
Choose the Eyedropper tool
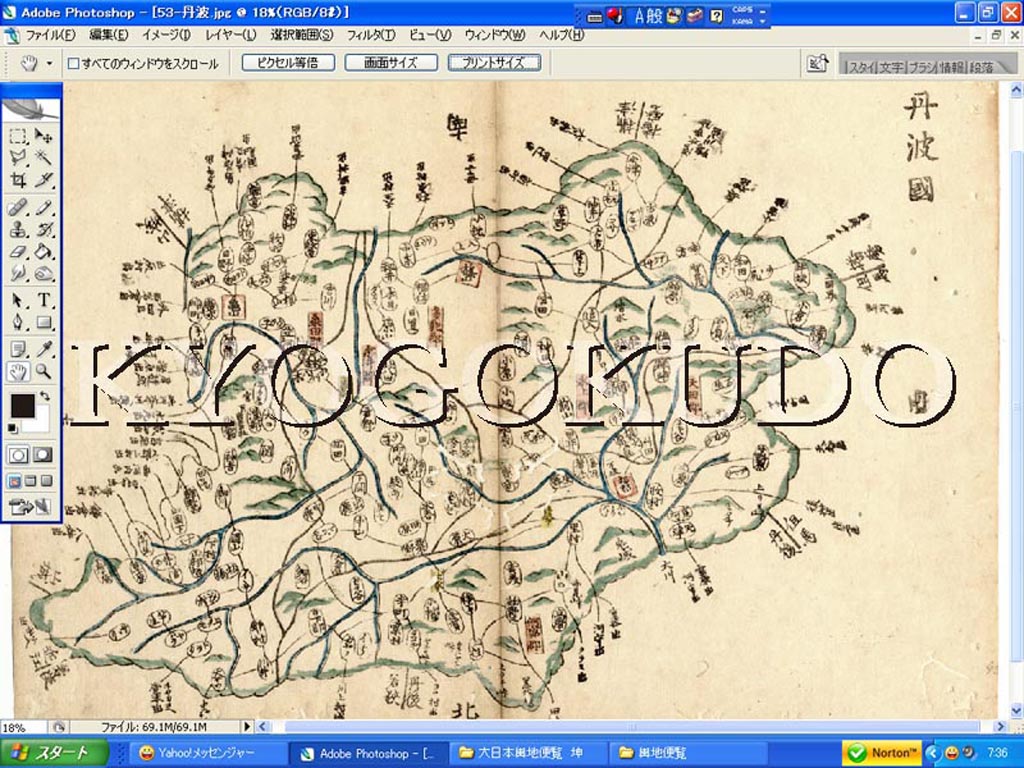pos(44,348)
